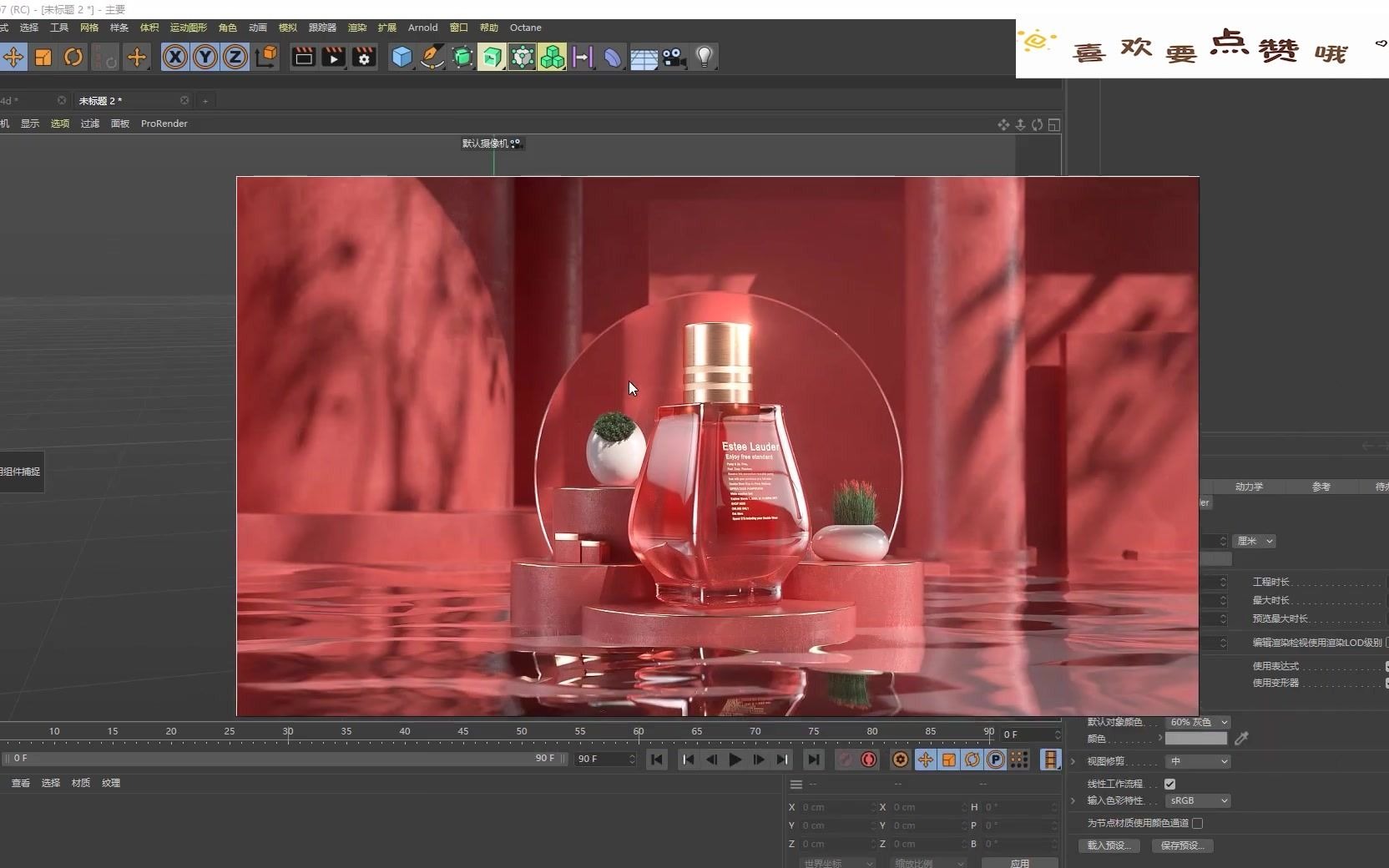Toggle Rotation keyframe recording
The height and width of the screenshot is (868, 1389).
click(x=972, y=759)
